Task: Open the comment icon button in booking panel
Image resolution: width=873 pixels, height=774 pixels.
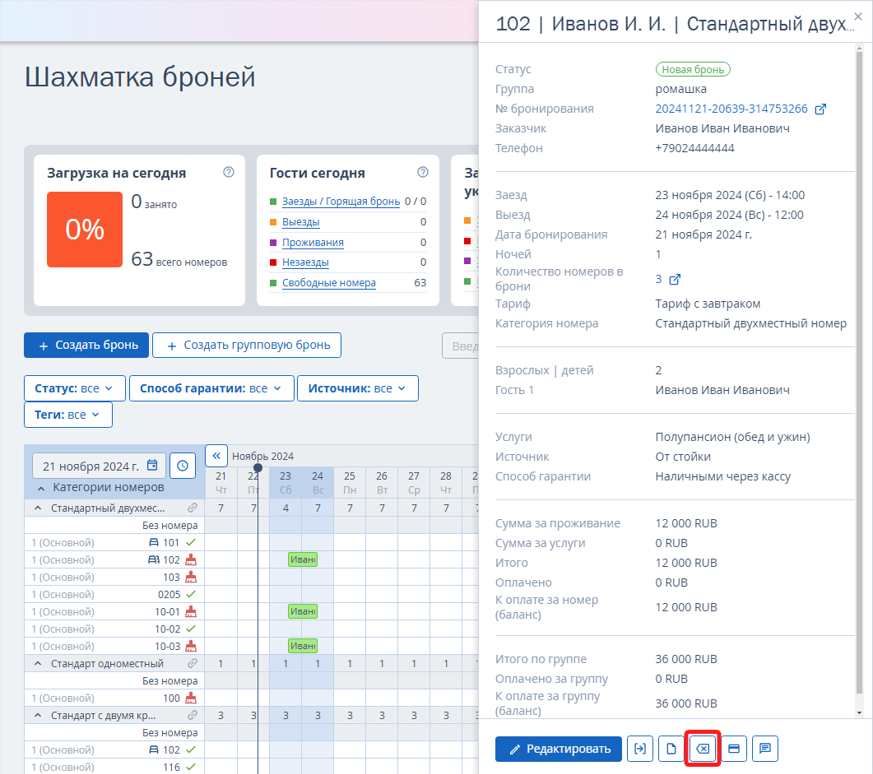Action: point(765,748)
